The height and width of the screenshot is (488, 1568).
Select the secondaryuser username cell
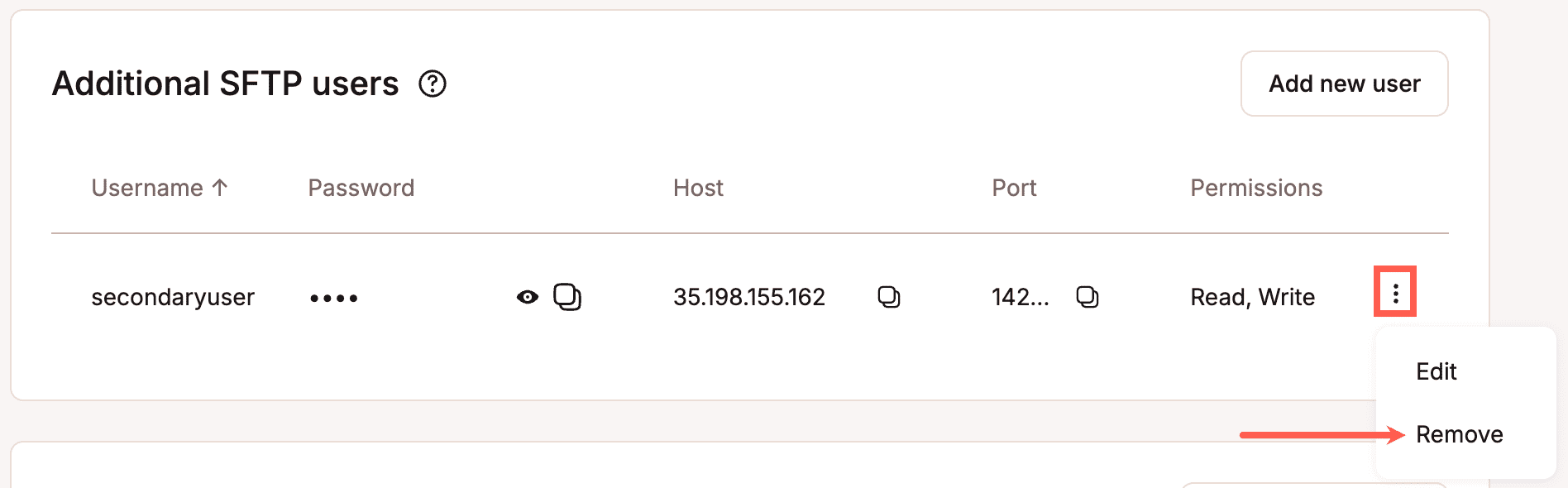[x=173, y=297]
